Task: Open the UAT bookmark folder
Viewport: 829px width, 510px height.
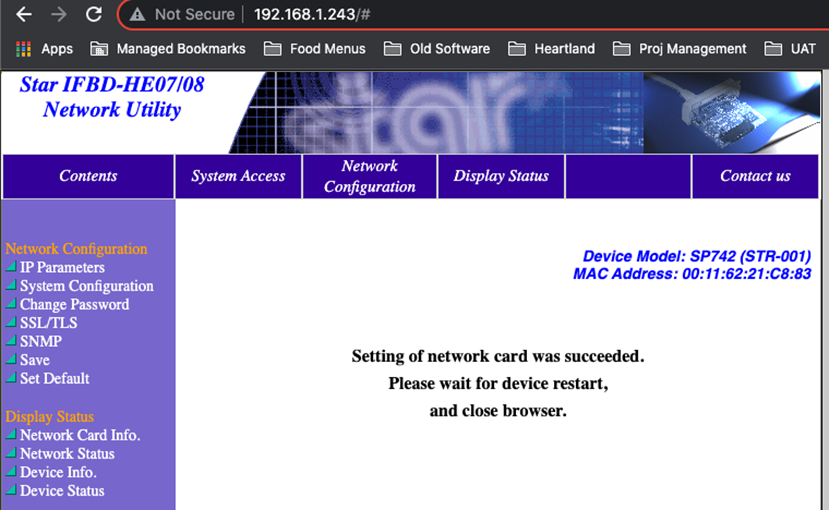Action: pyautogui.click(x=790, y=49)
